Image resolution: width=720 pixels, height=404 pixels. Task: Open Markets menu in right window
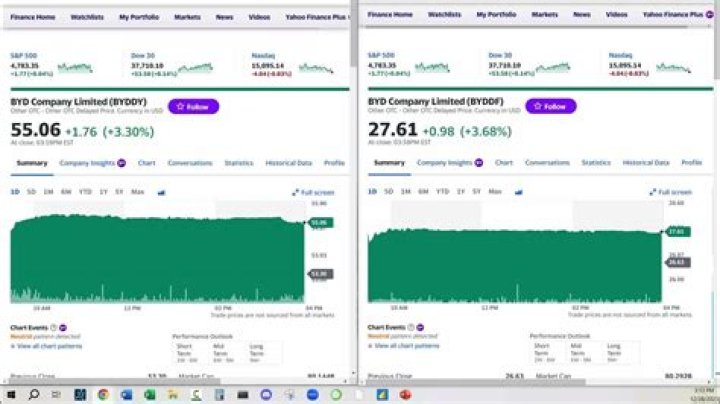click(545, 15)
